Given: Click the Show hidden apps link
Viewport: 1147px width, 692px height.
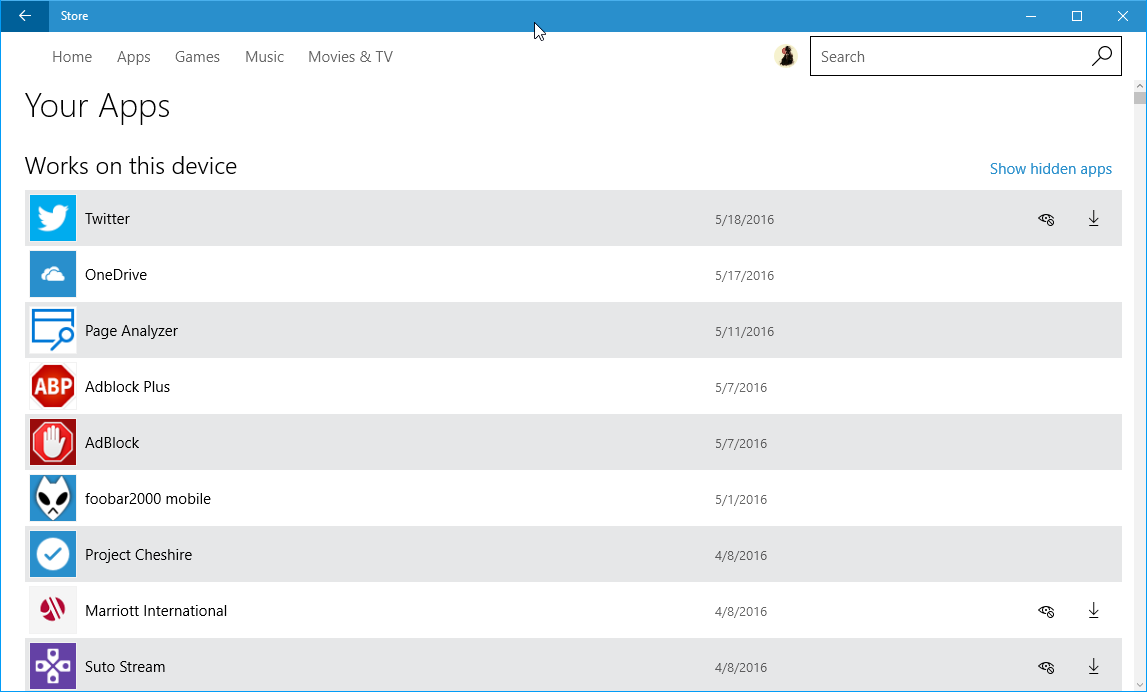Looking at the screenshot, I should tap(1050, 169).
